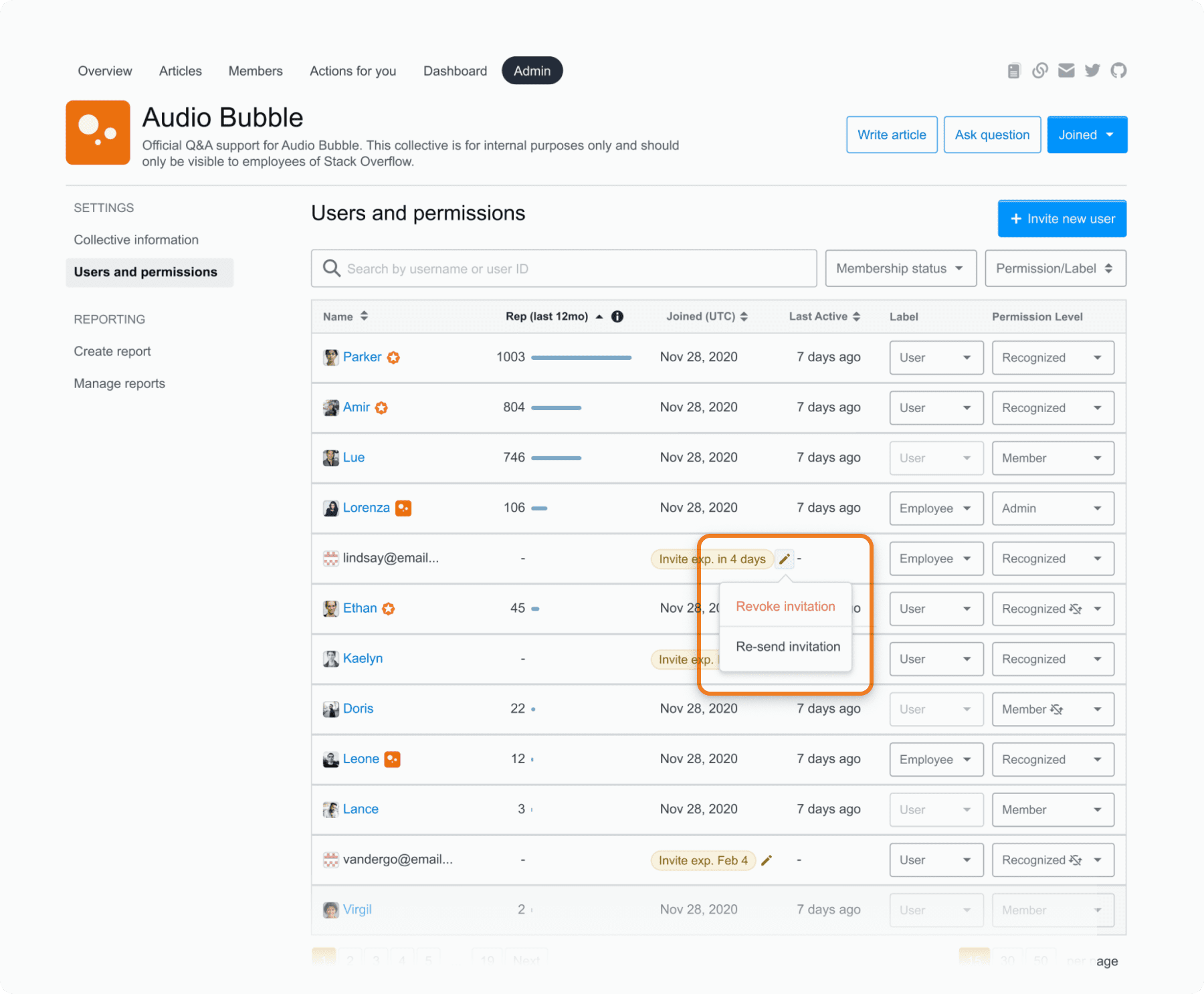Viewport: 1204px width, 994px height.
Task: Open the documentation icon in header
Action: [1014, 71]
